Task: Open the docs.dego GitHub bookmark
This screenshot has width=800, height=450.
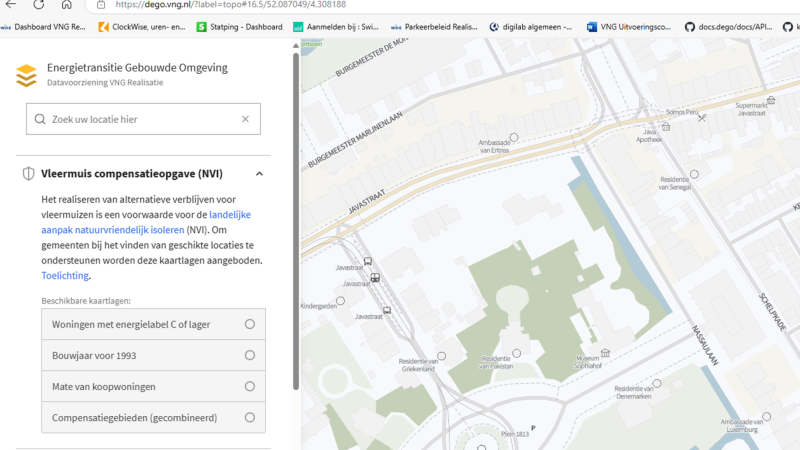Action: pos(729,27)
